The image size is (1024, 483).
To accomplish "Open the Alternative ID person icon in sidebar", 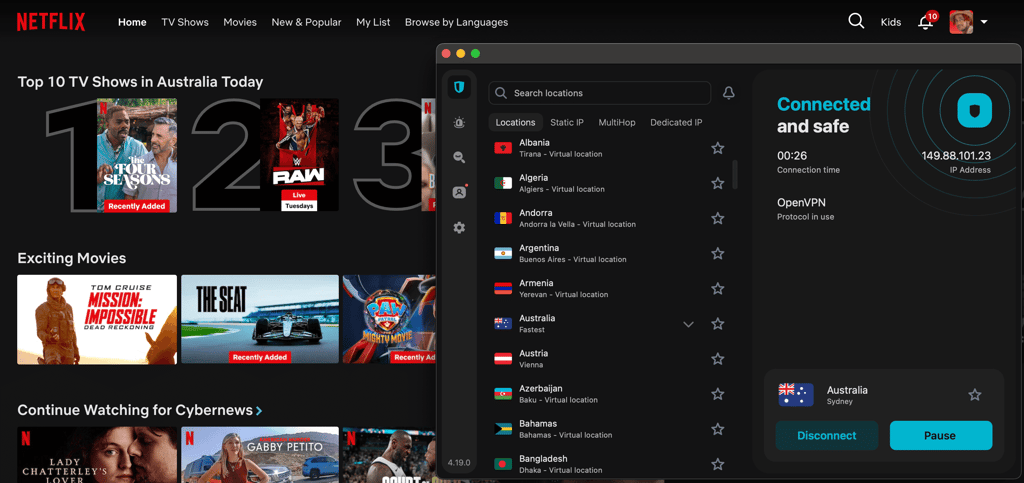I will tap(459, 193).
